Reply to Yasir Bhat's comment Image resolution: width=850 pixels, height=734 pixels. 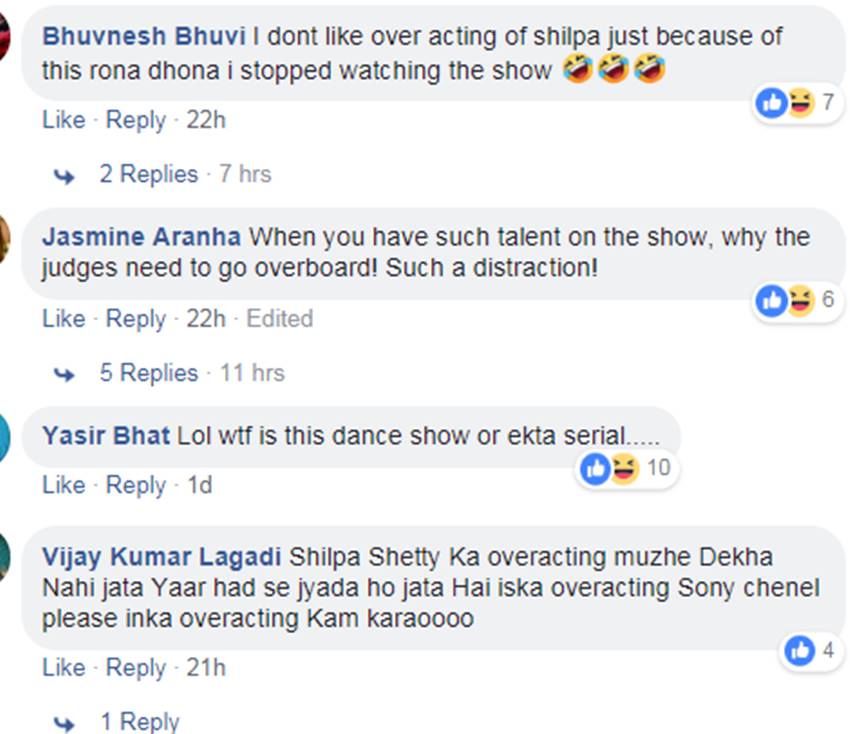coord(135,485)
